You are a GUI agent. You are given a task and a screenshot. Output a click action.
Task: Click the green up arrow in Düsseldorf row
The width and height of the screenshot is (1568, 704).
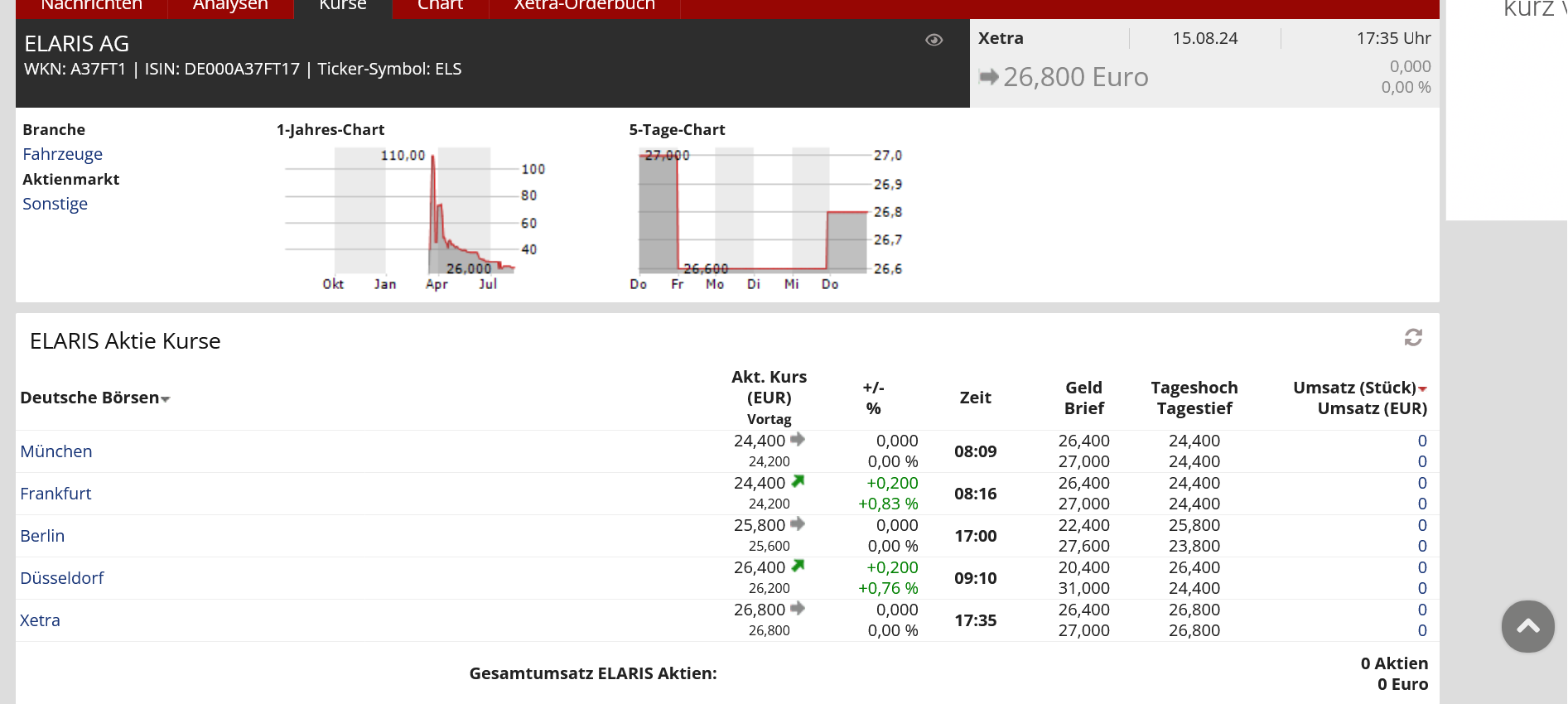[x=798, y=566]
